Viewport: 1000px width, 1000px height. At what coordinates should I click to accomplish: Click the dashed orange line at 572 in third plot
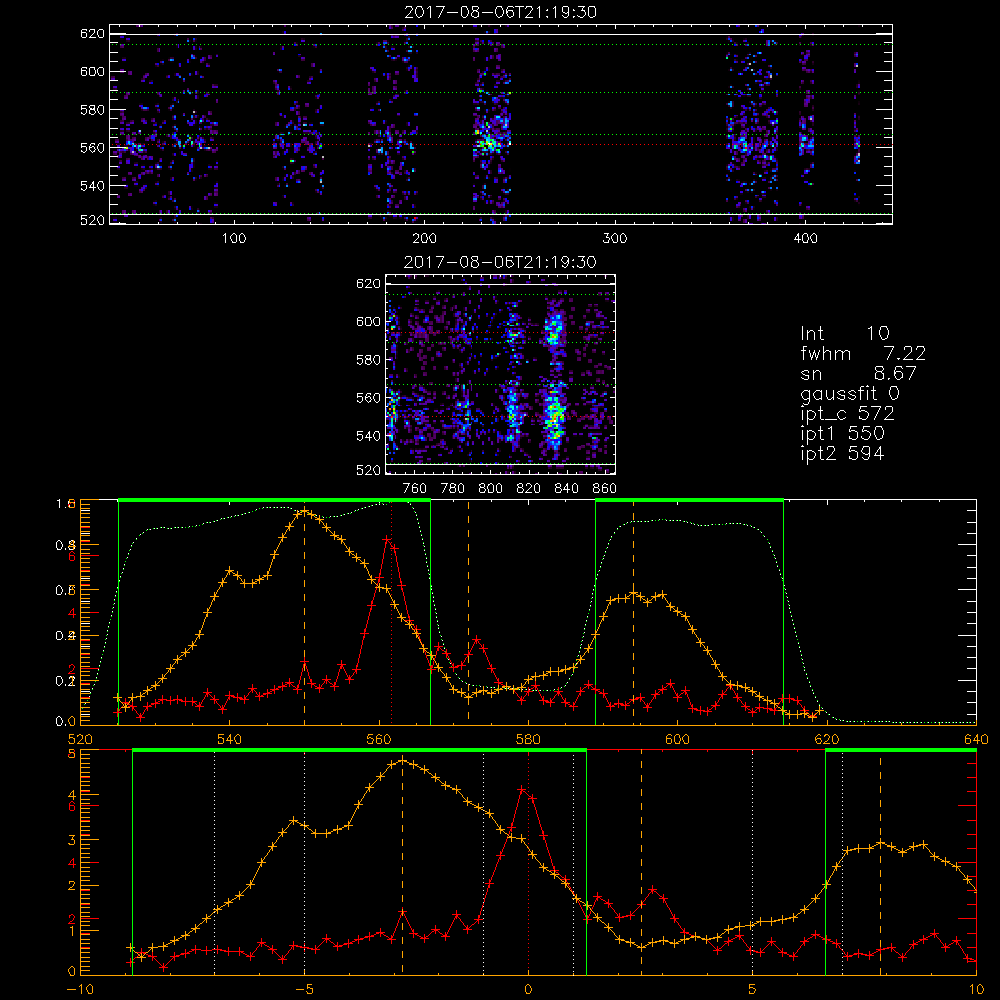(x=469, y=612)
